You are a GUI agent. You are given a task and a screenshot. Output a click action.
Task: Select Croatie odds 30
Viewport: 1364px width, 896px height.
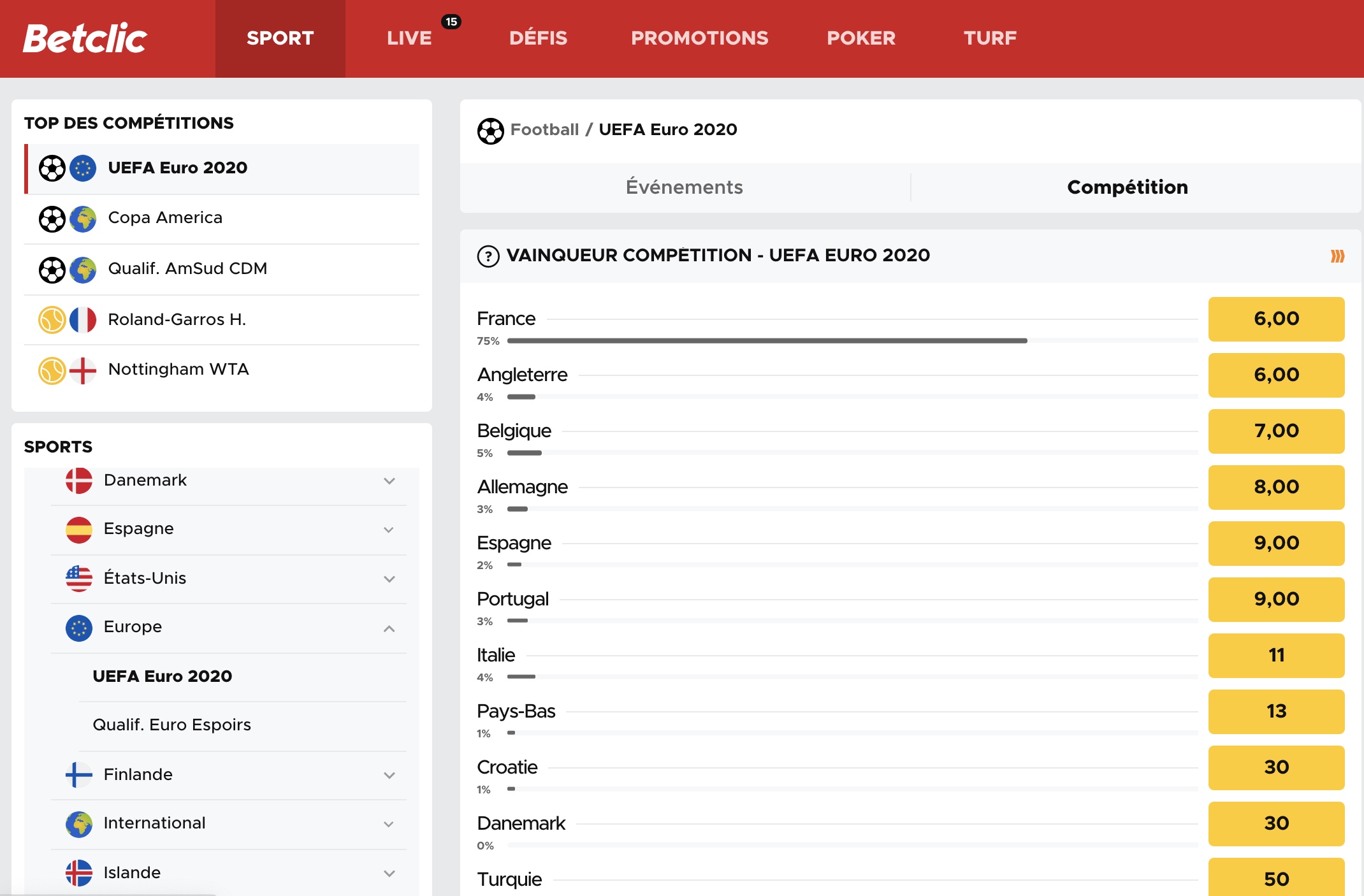coord(1276,767)
